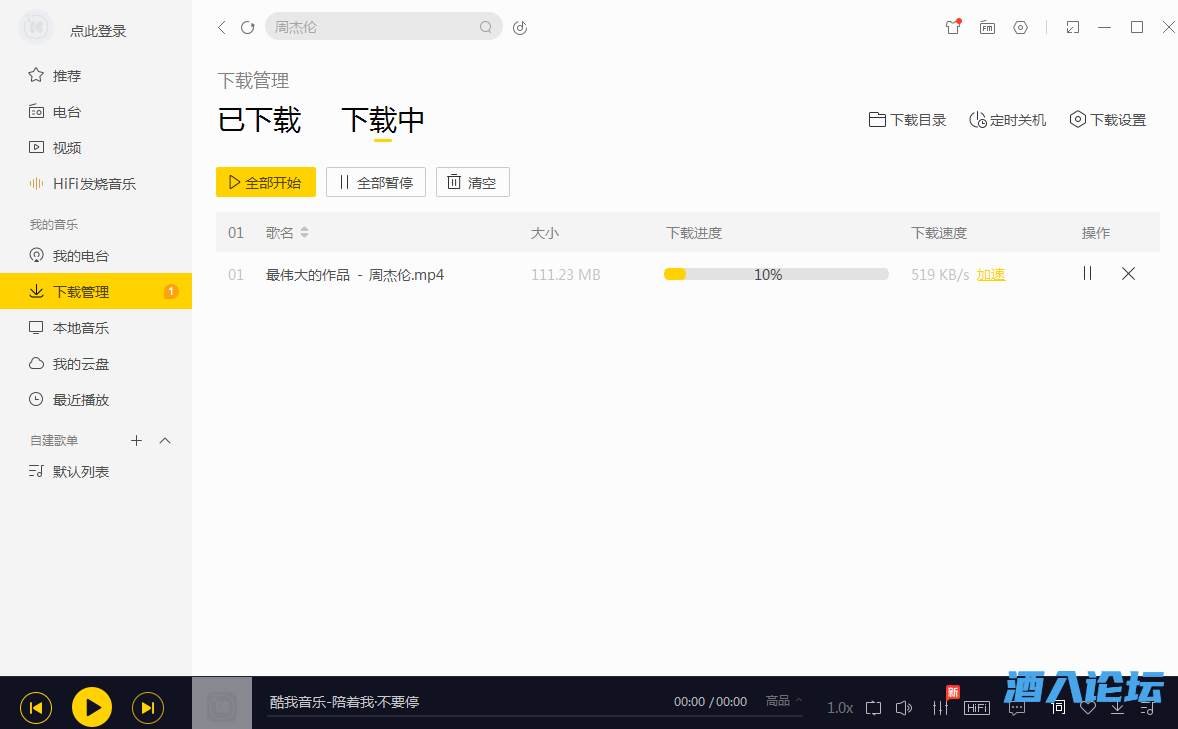1178x729 pixels.
Task: Click the FM radio icon in title bar
Action: point(987,28)
